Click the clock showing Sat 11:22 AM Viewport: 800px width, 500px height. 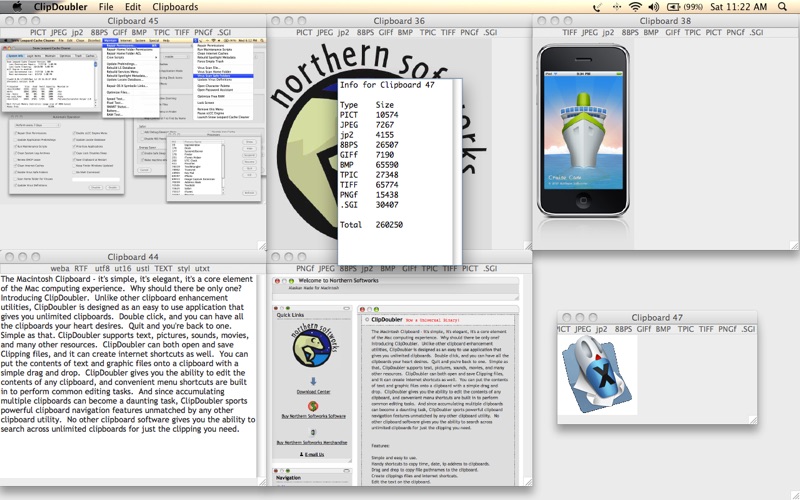739,7
